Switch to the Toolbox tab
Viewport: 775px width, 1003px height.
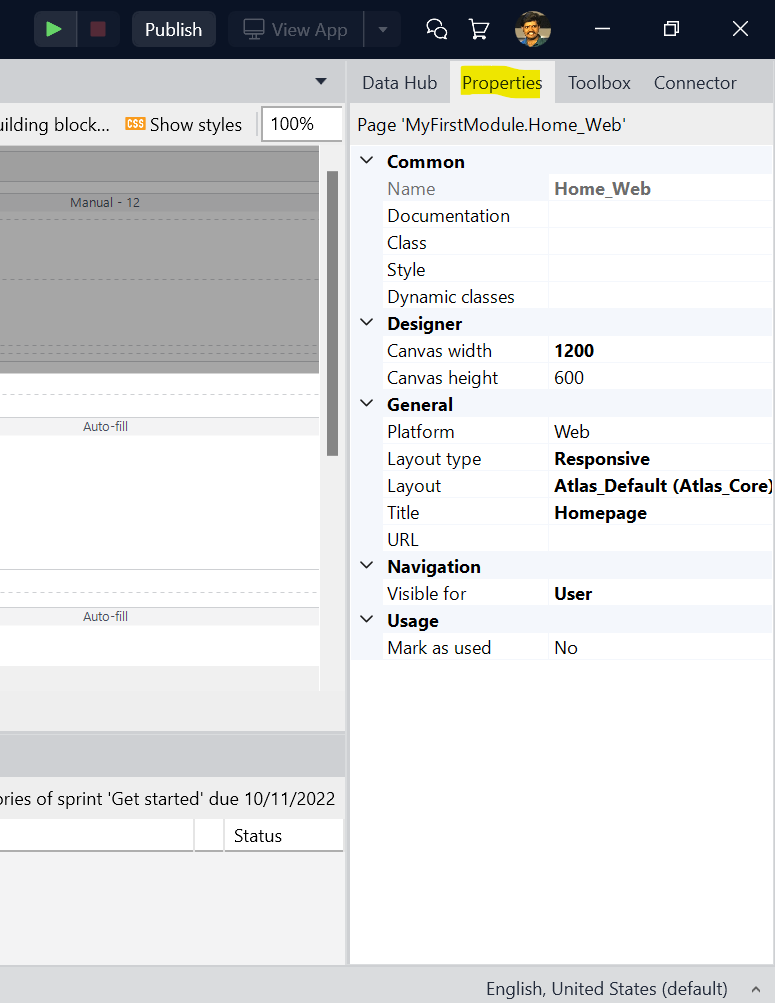point(599,83)
